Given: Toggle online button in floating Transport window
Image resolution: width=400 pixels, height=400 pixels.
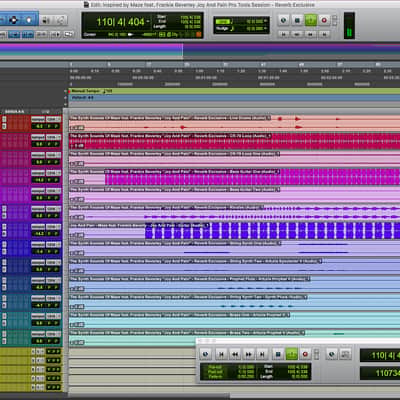Looking at the screenshot, I should coord(205,354).
